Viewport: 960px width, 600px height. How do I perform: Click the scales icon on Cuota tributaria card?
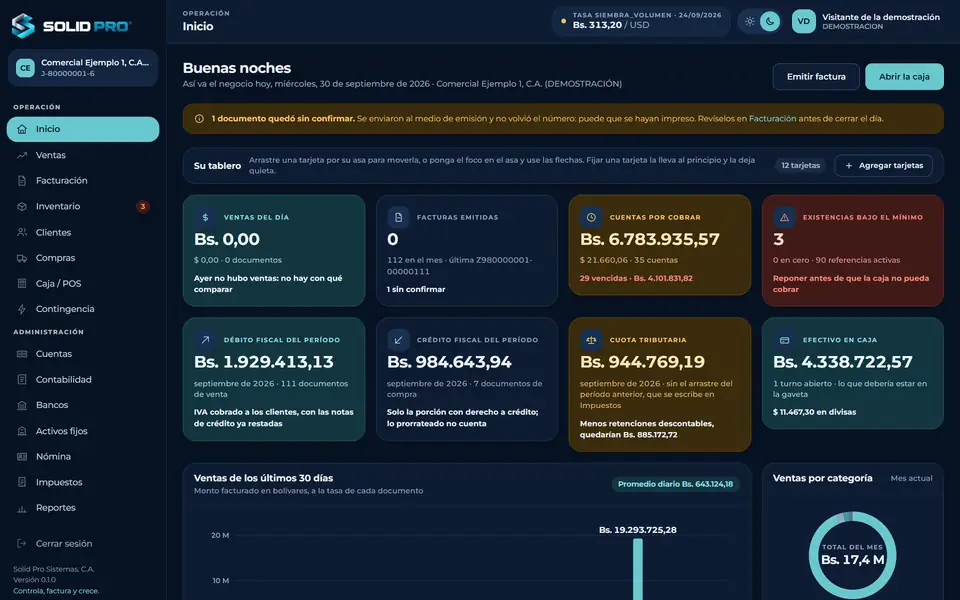(x=591, y=340)
